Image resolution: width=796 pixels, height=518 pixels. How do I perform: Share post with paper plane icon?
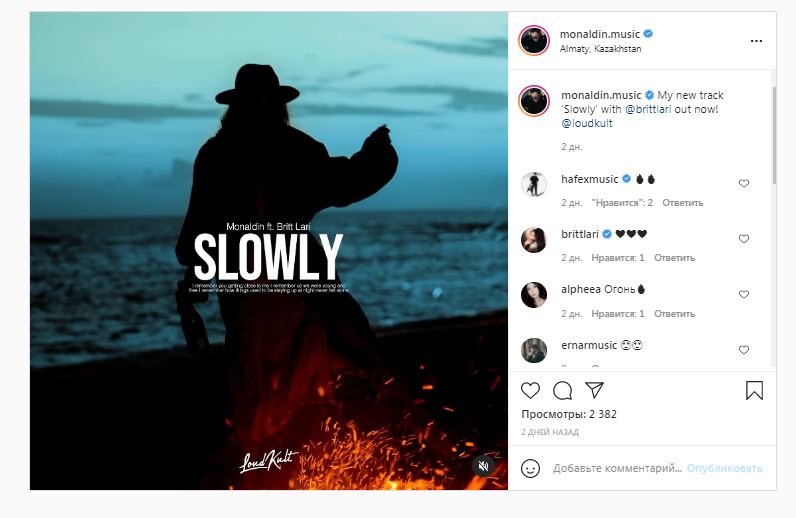593,390
